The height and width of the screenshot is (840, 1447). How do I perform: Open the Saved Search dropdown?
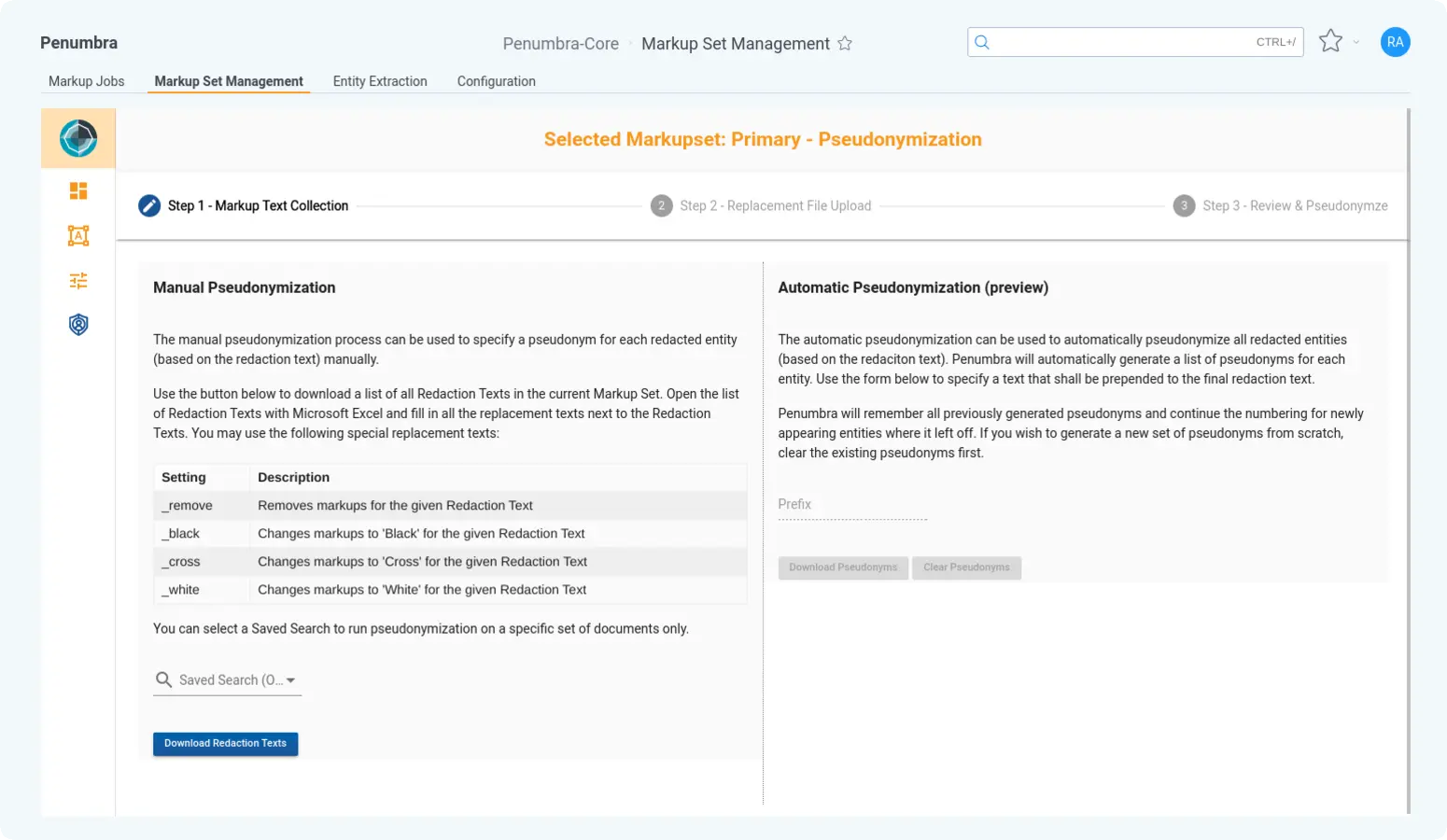coord(228,680)
